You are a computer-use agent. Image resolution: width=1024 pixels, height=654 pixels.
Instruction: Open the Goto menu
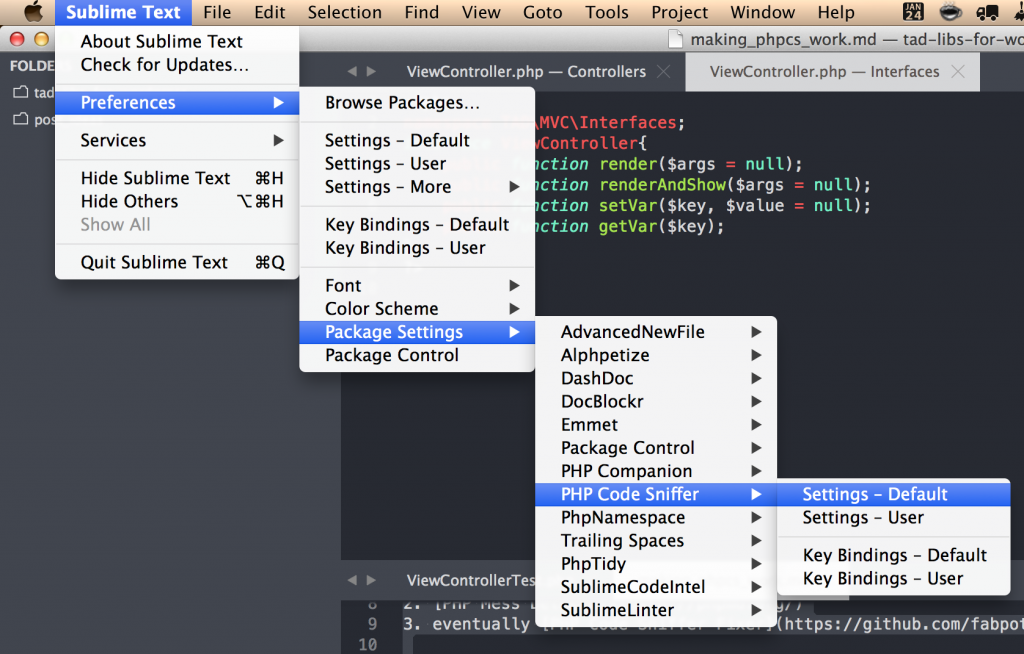542,12
